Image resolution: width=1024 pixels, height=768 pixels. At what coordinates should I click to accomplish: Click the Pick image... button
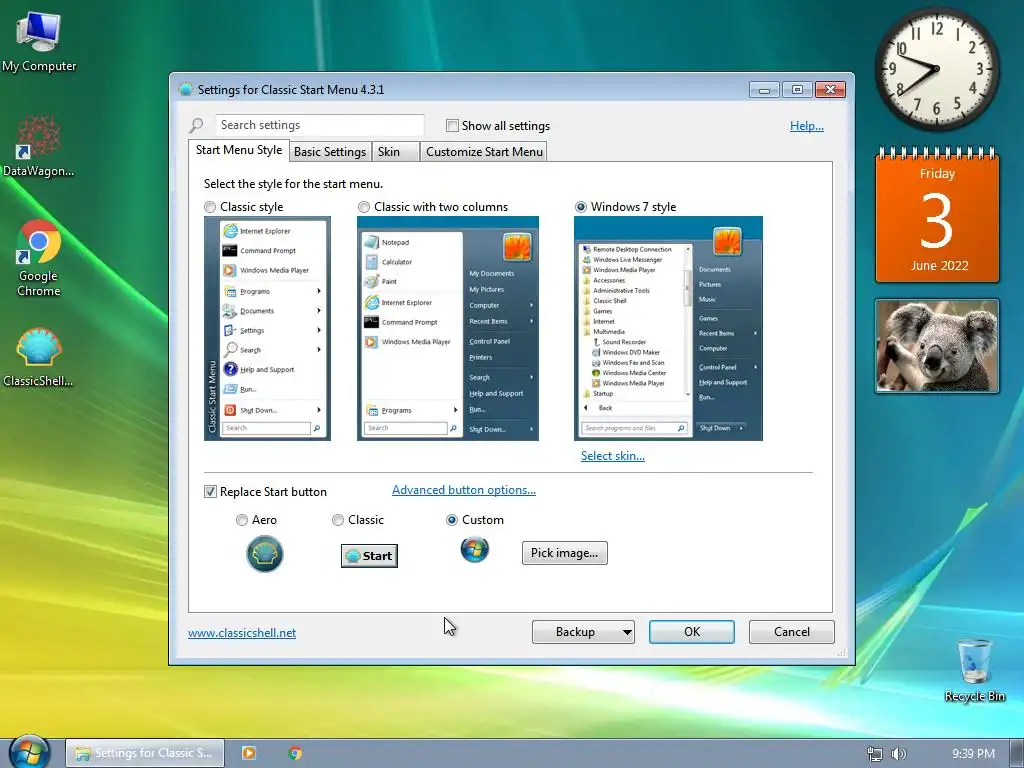tap(564, 552)
